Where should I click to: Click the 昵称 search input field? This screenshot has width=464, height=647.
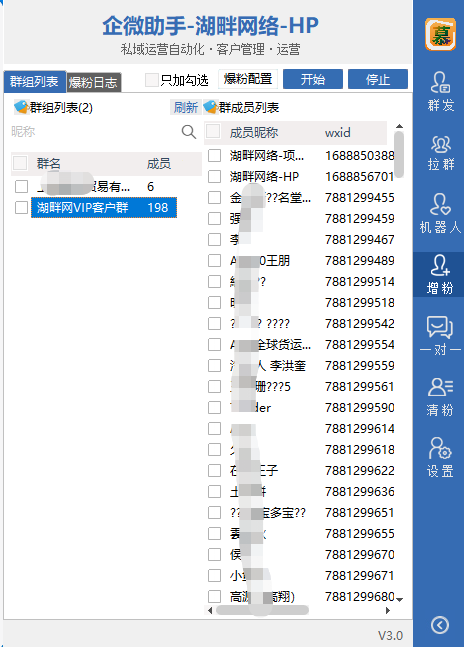(x=95, y=132)
